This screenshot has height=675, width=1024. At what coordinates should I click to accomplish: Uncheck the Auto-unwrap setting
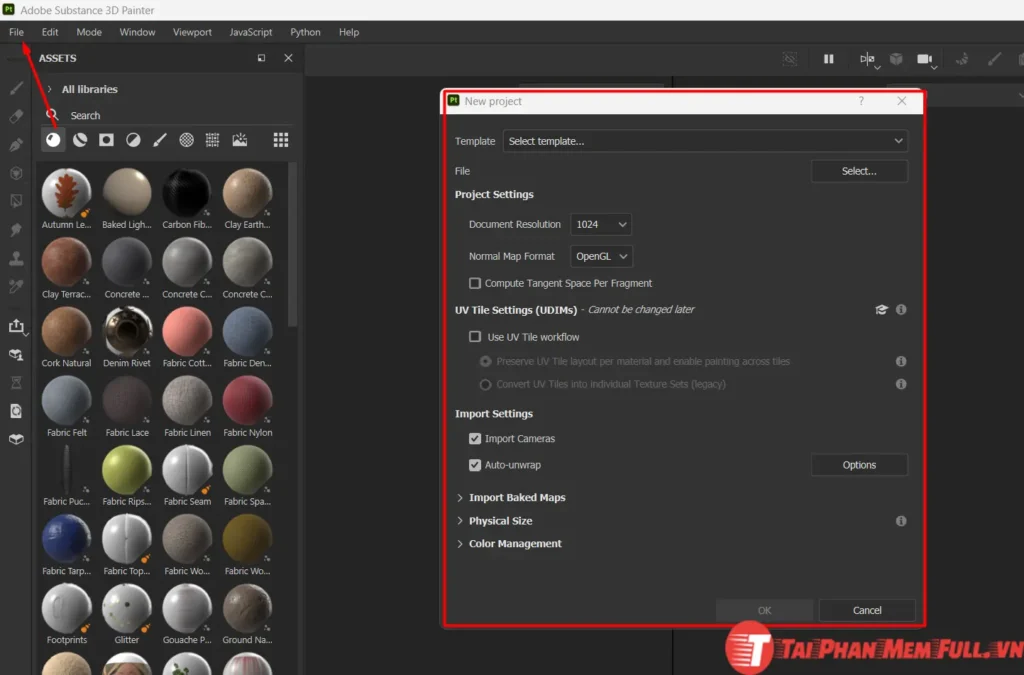point(475,464)
